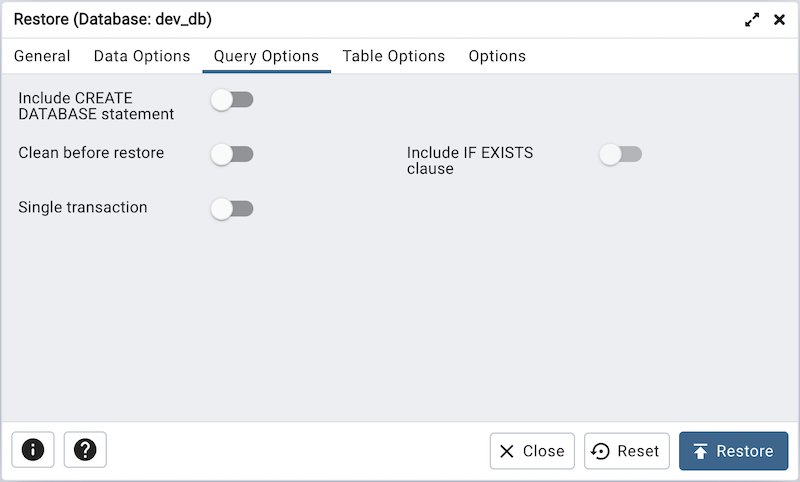800x482 pixels.
Task: Open the info icon button
Action: point(33,450)
